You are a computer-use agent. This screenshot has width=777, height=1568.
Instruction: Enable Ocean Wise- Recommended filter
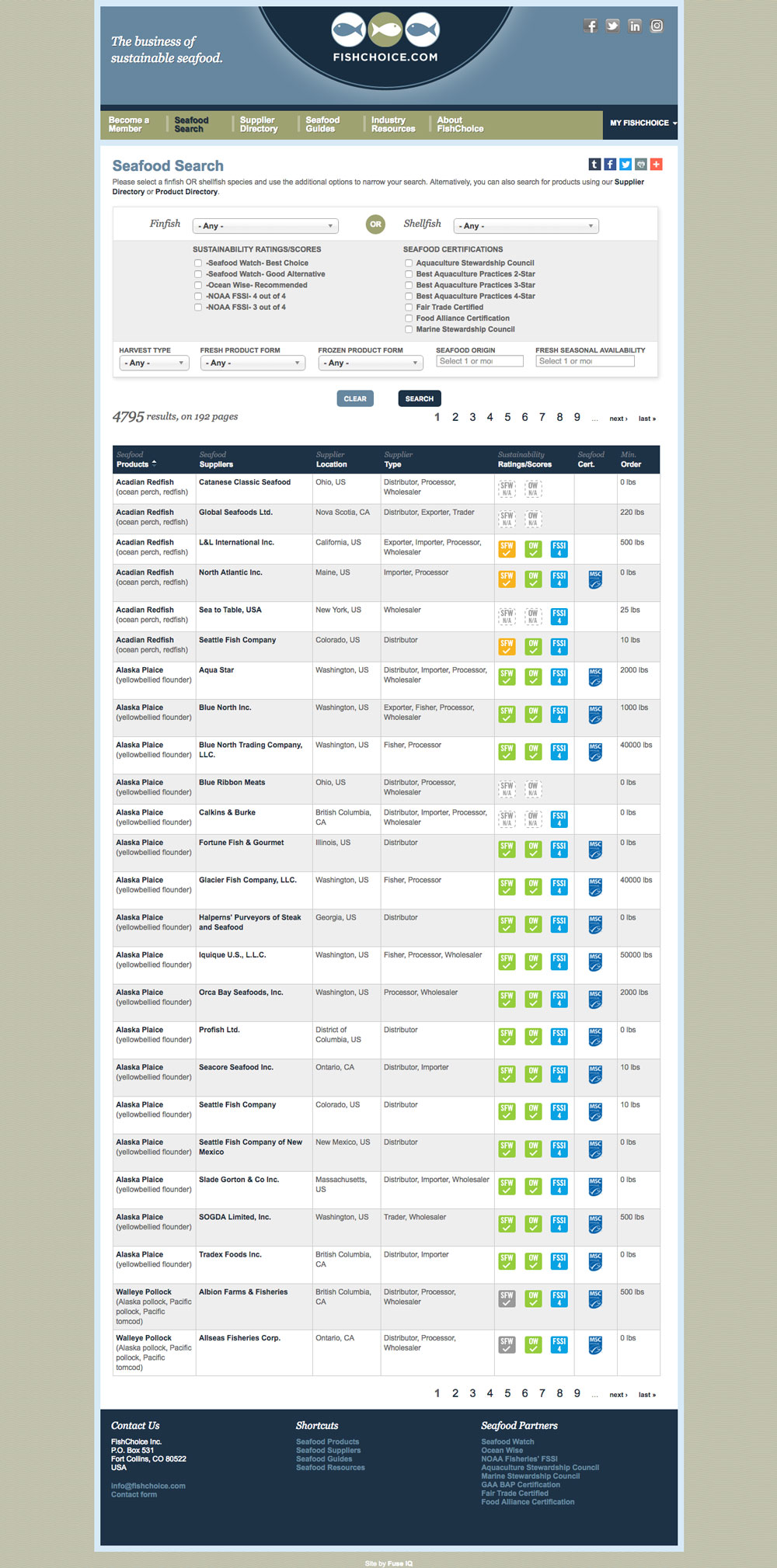coord(198,285)
